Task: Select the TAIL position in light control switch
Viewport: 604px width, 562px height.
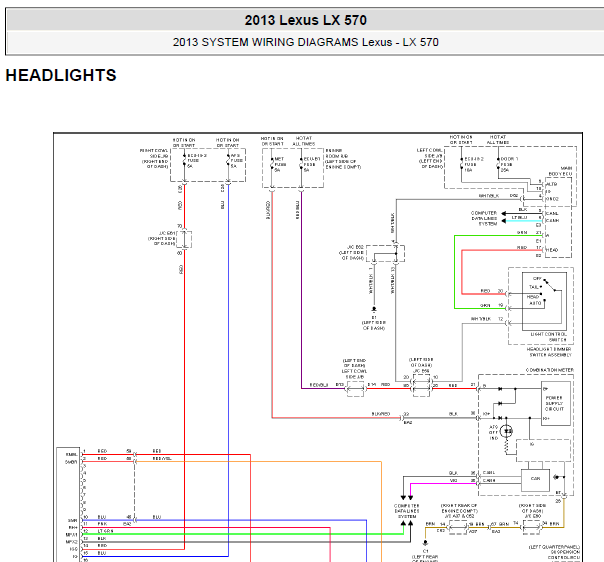Action: coord(534,287)
